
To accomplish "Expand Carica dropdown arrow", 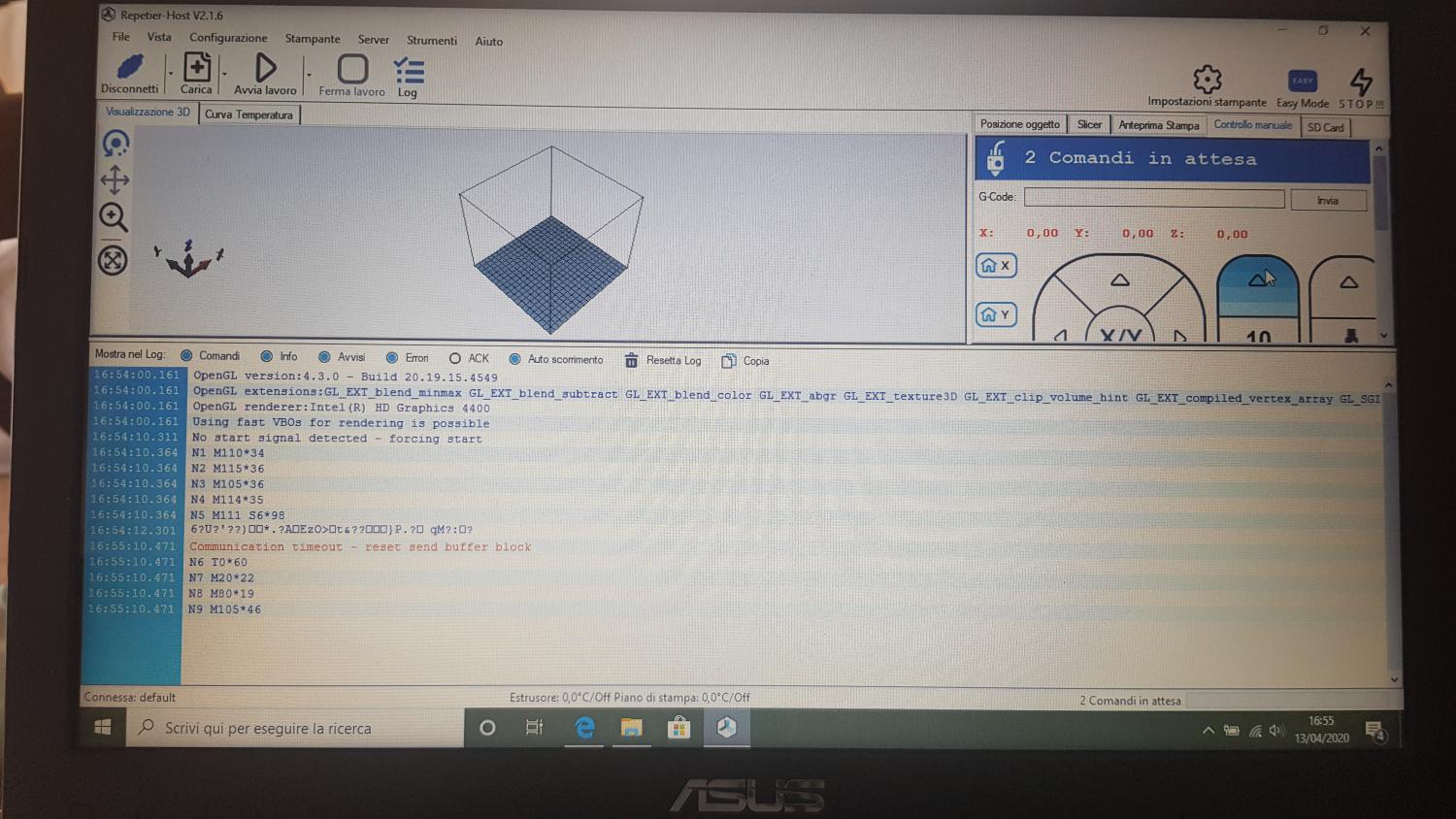I will (224, 74).
